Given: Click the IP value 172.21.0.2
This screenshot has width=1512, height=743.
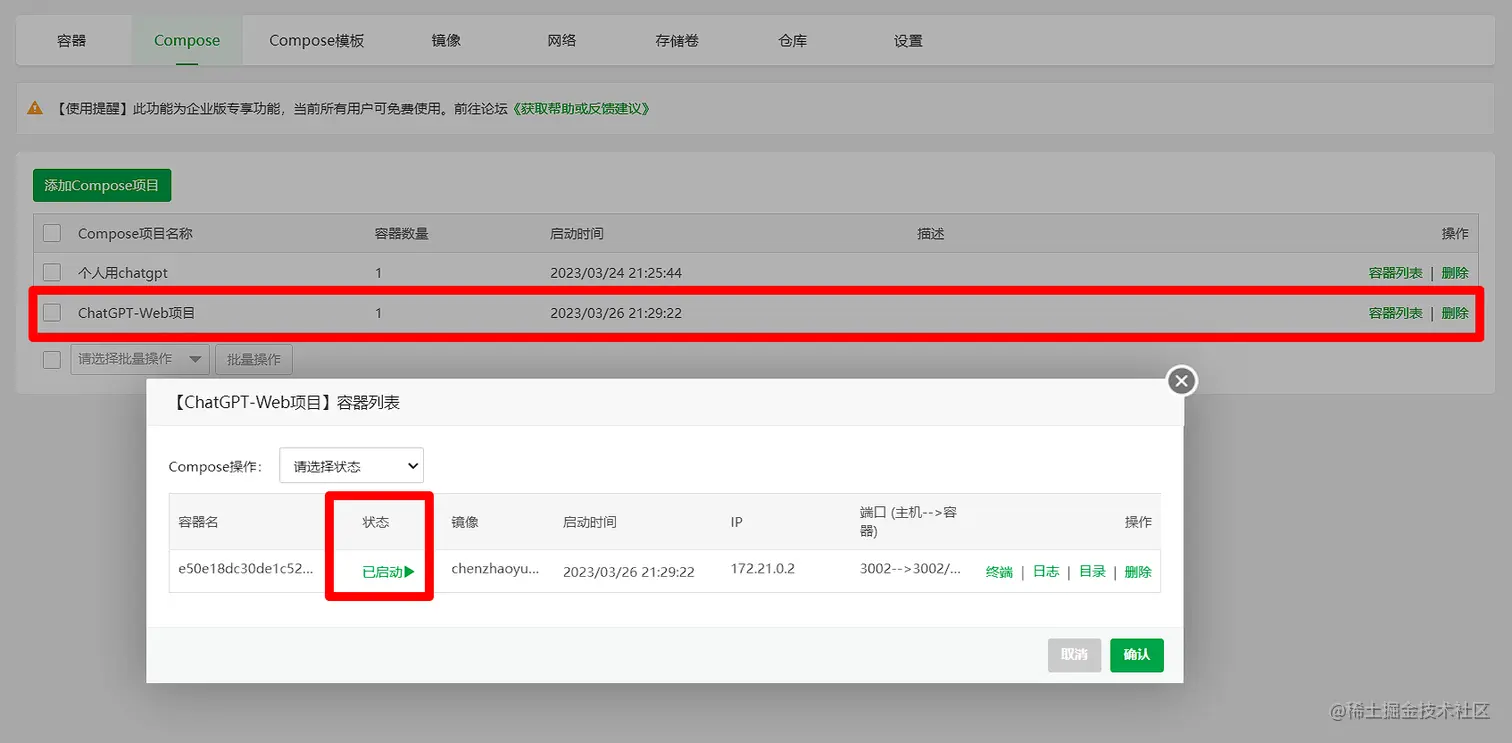Looking at the screenshot, I should (x=763, y=568).
